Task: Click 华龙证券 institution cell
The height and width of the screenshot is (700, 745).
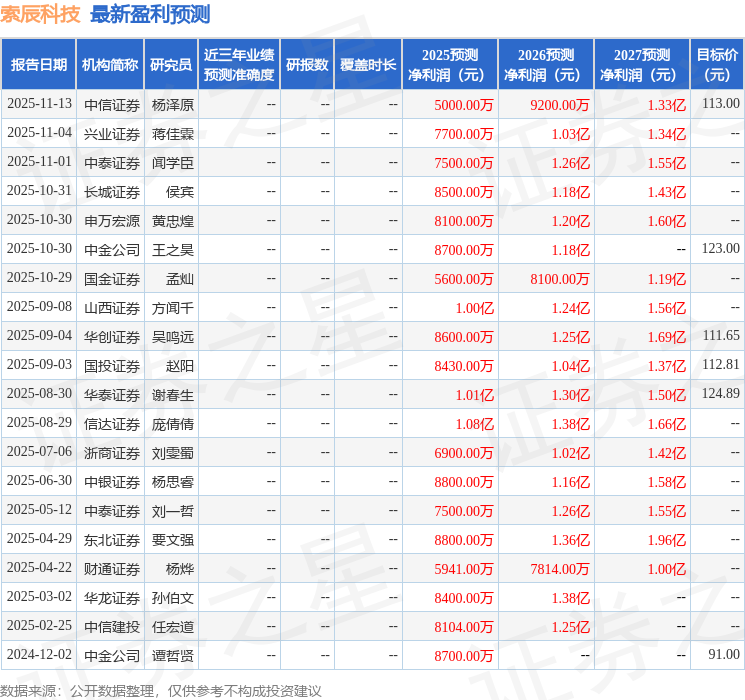Action: (112, 598)
